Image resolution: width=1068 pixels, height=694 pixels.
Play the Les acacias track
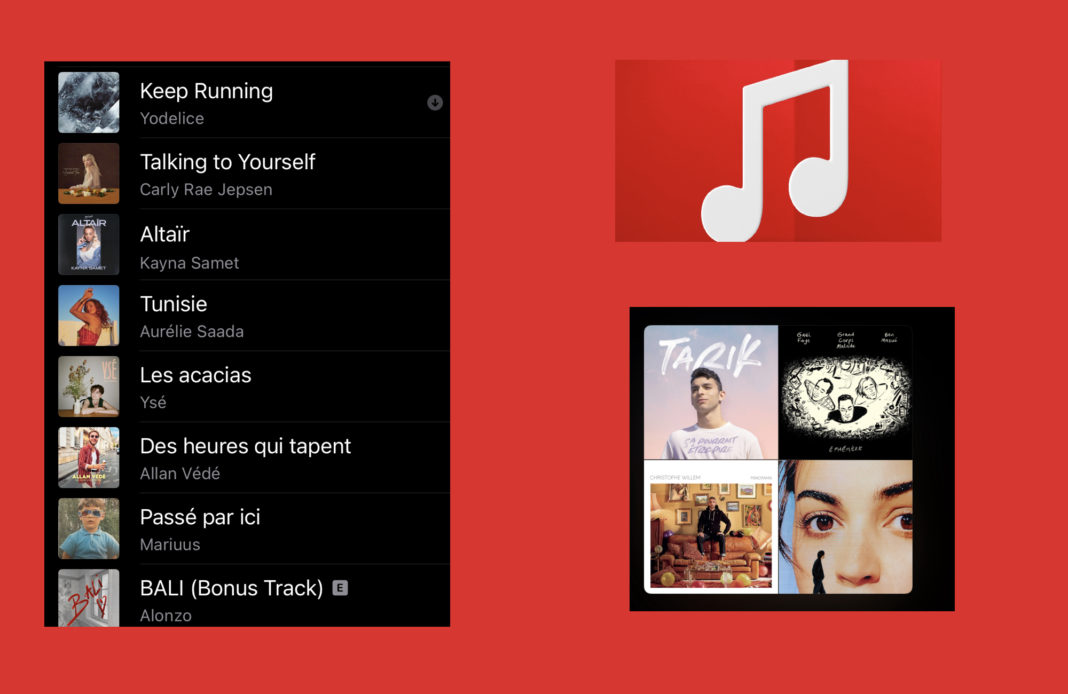coord(195,375)
